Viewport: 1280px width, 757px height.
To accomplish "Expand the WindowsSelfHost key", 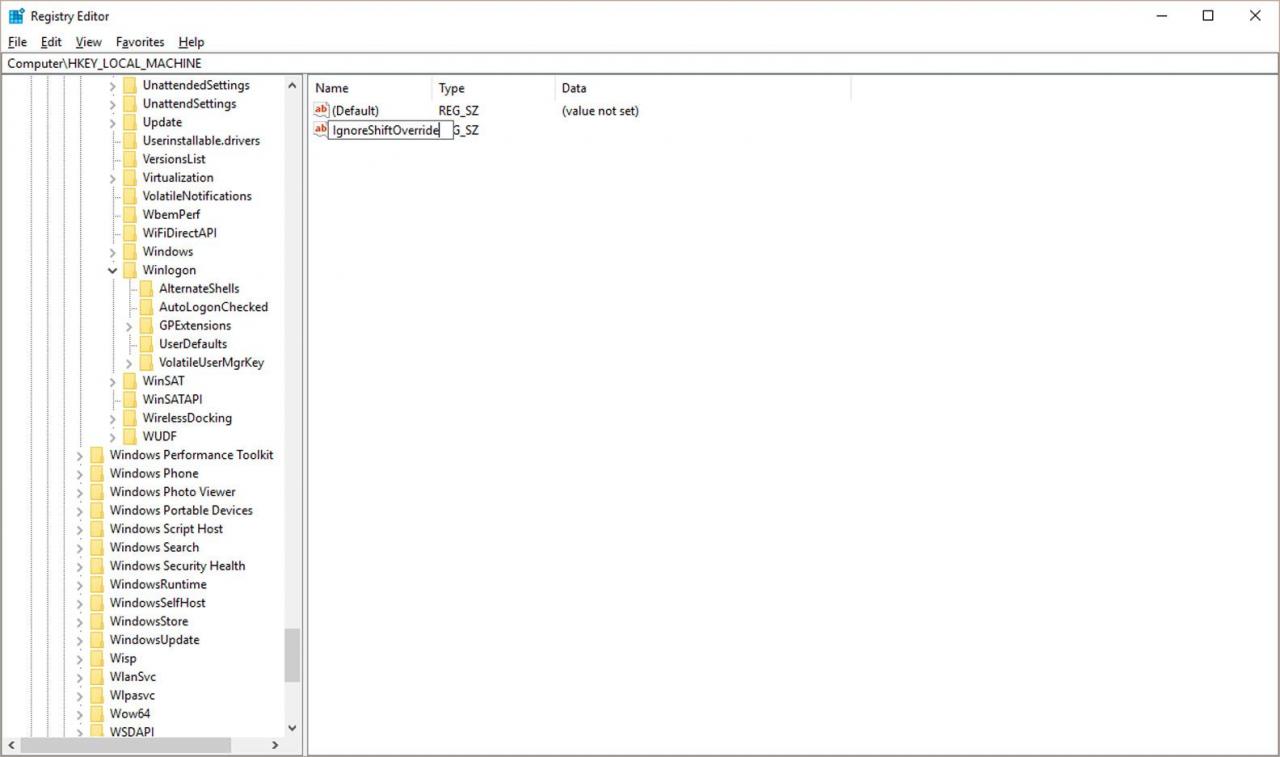I will point(80,603).
